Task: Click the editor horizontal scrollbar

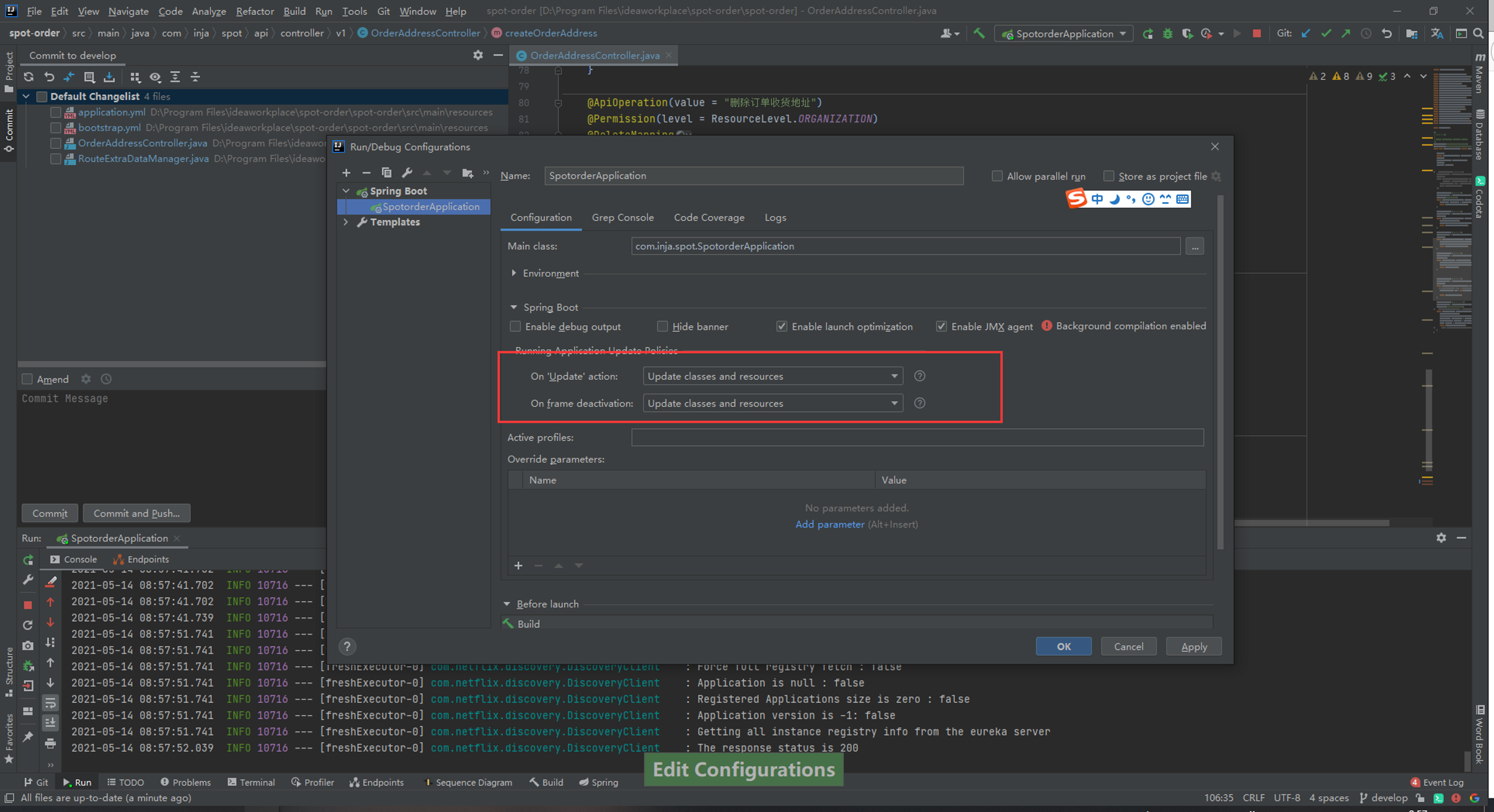Action: (x=1311, y=523)
